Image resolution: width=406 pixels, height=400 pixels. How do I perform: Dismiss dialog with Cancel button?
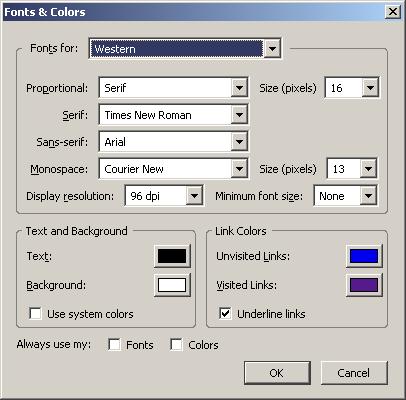pyautogui.click(x=354, y=373)
